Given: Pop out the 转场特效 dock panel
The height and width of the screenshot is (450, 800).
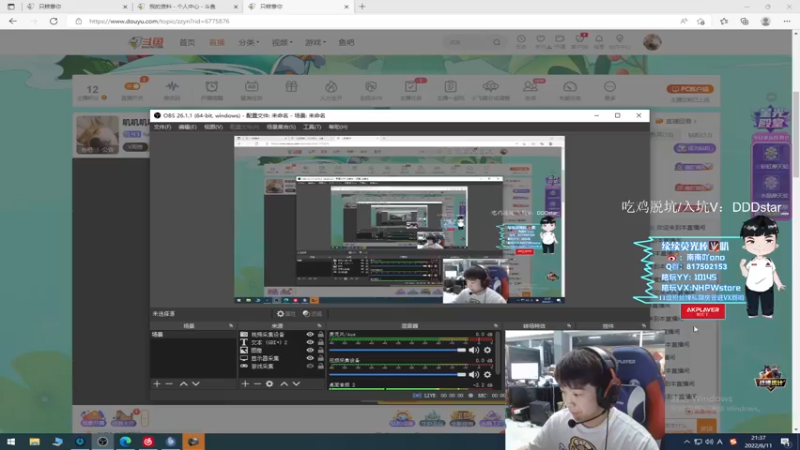Looking at the screenshot, I should click(569, 326).
